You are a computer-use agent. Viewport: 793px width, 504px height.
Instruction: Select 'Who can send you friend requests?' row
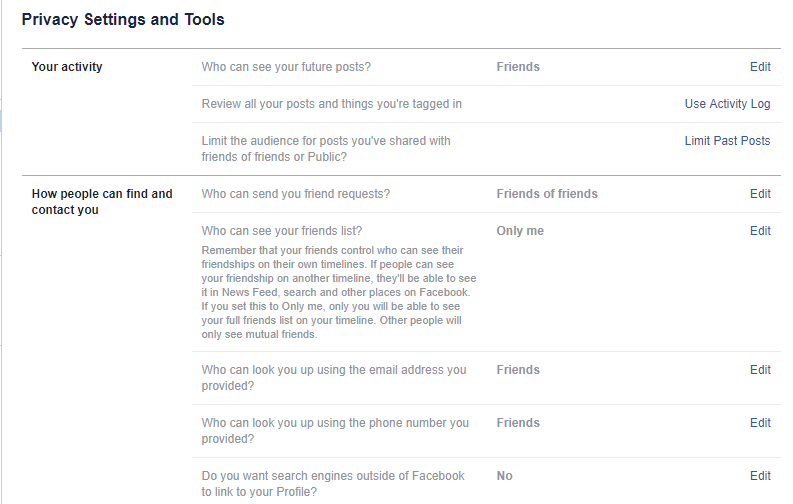pos(295,194)
